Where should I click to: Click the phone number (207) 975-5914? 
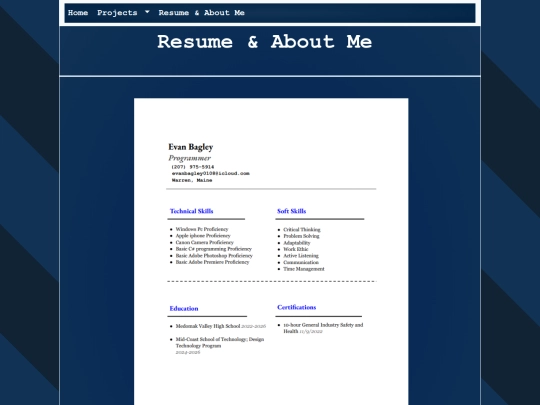pos(193,167)
